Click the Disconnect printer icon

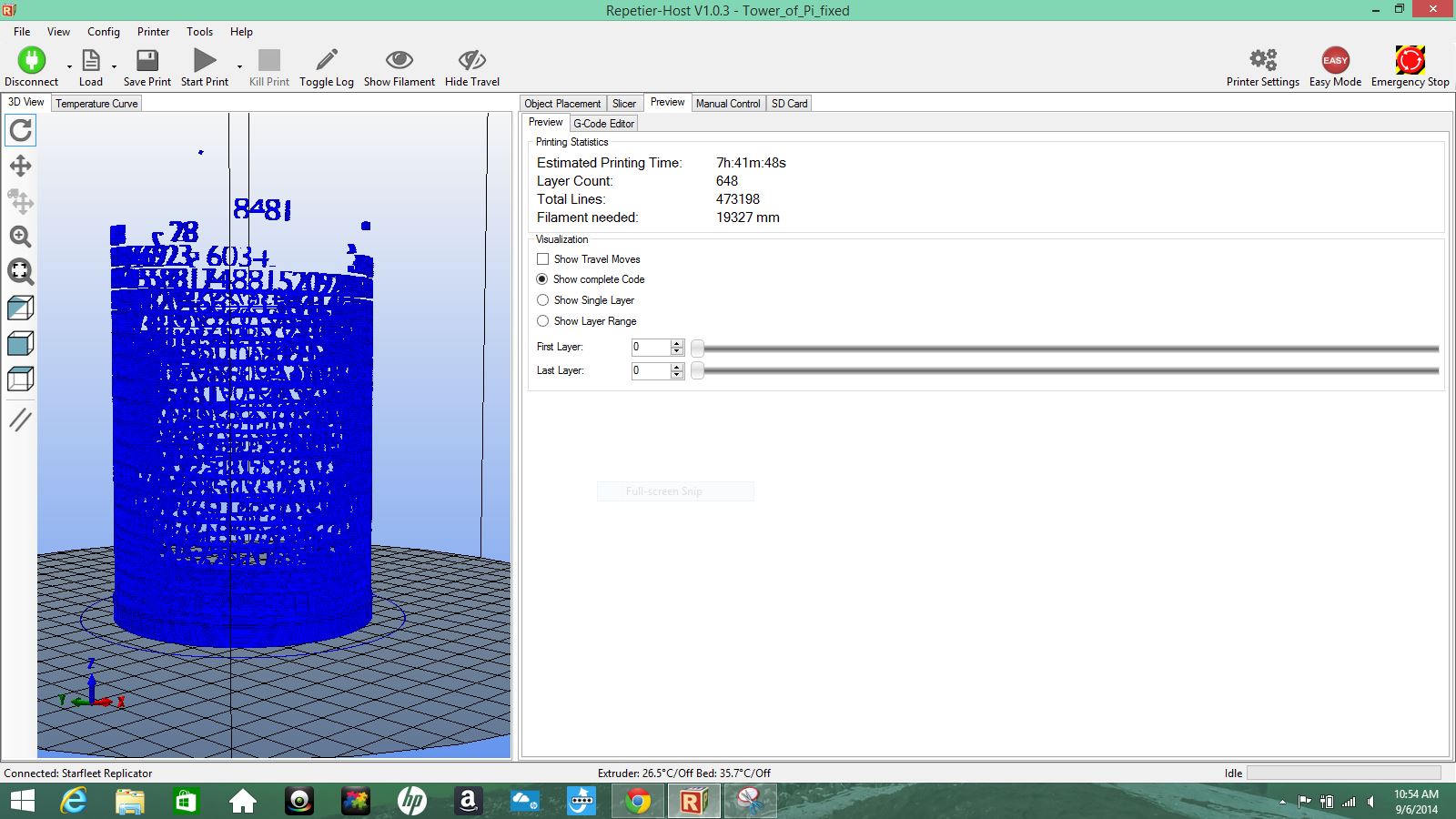click(31, 61)
